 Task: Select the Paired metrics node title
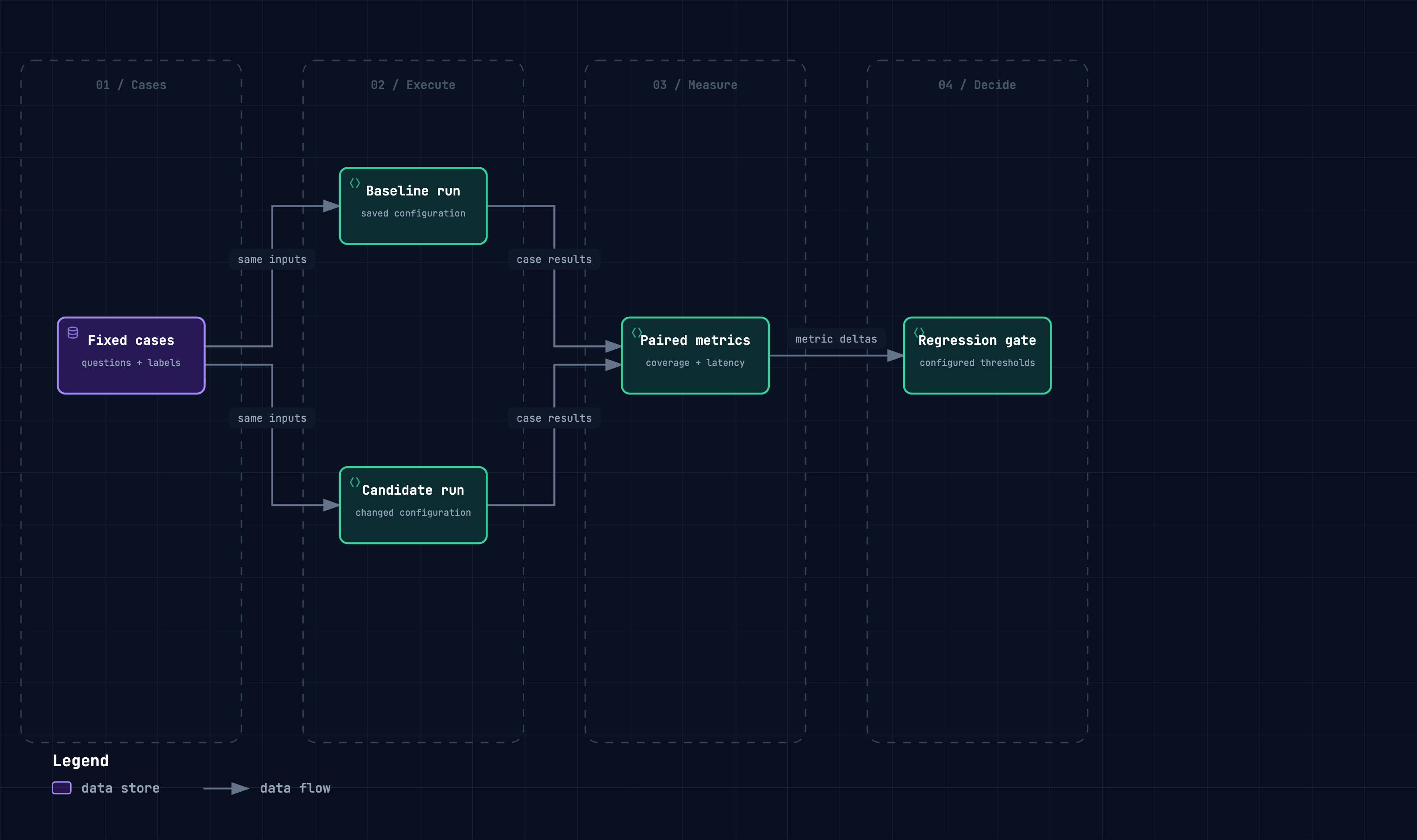pos(695,340)
